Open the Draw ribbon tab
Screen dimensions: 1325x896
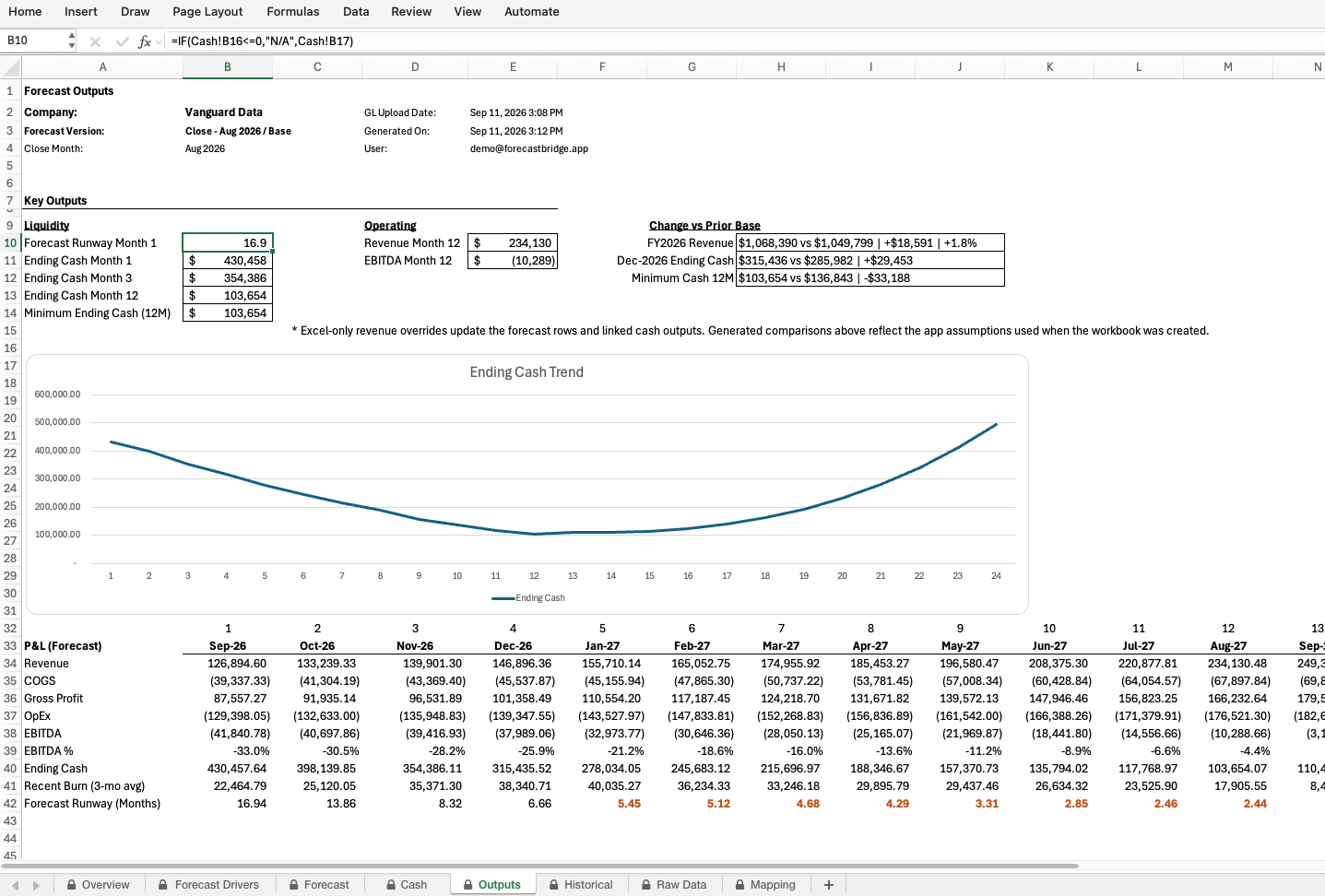[136, 12]
